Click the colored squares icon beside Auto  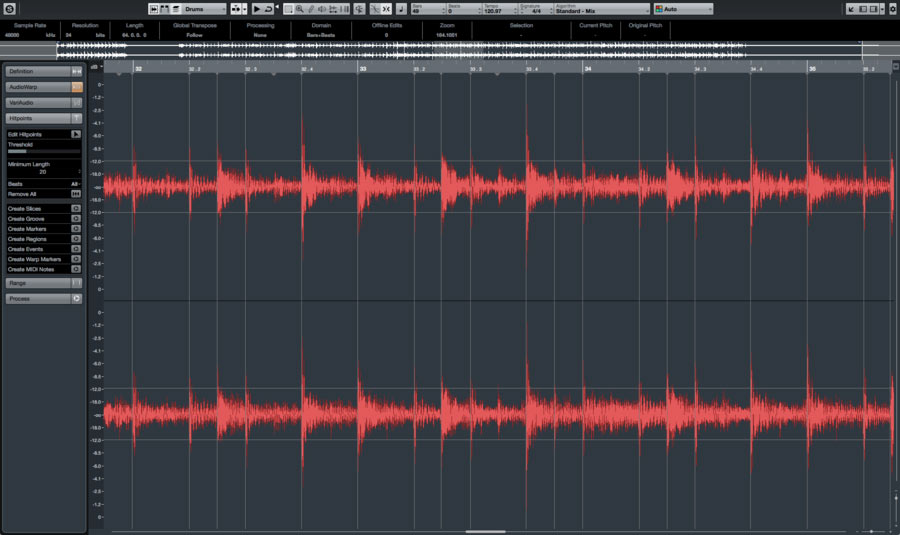click(x=658, y=9)
